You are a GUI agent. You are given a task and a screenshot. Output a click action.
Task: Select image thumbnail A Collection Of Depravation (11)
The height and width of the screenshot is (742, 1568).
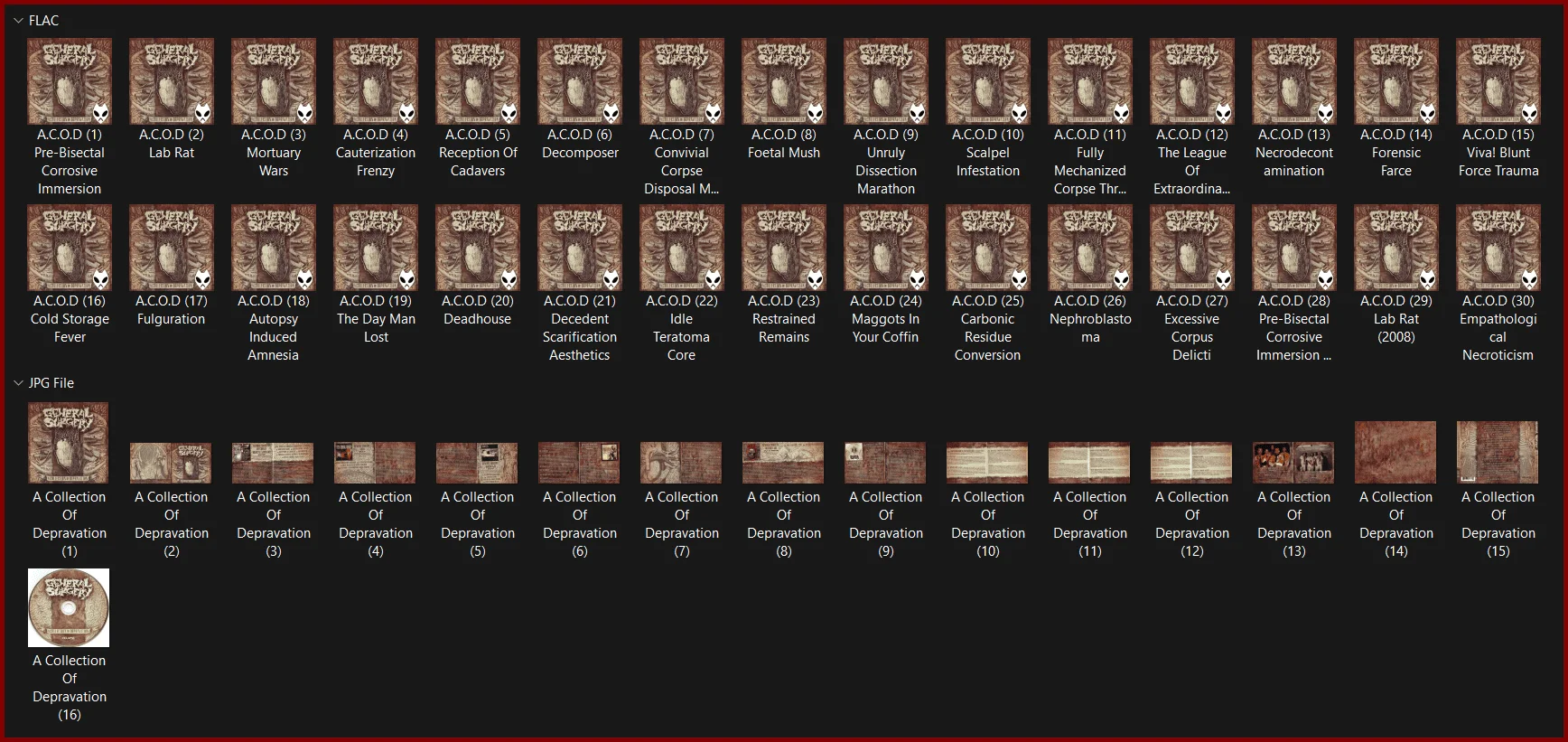[x=1089, y=463]
